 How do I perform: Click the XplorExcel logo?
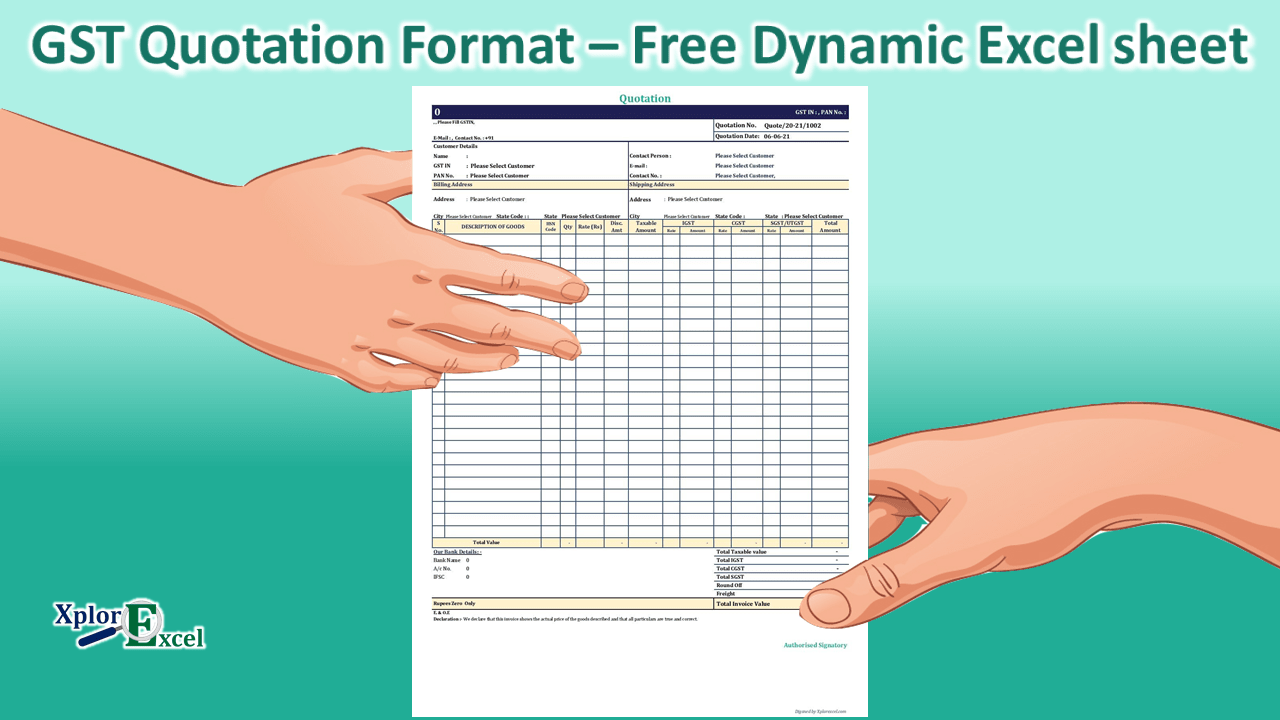[x=129, y=624]
